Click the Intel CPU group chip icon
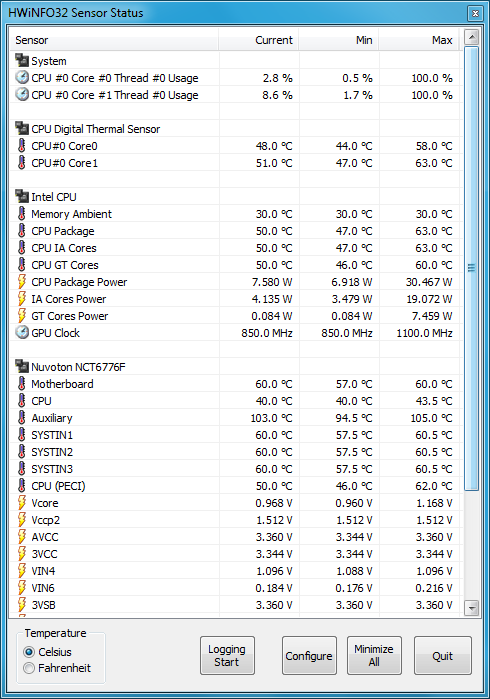Image resolution: width=490 pixels, height=699 pixels. pyautogui.click(x=21, y=196)
